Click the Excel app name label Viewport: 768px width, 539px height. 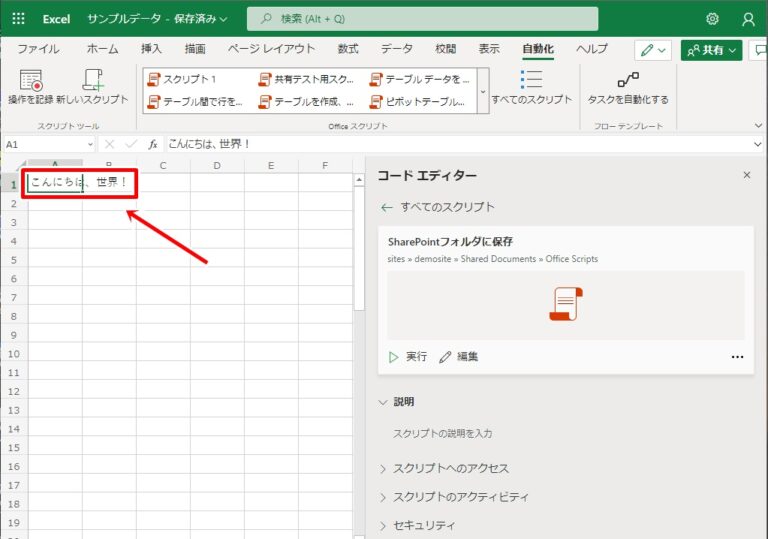(x=56, y=19)
